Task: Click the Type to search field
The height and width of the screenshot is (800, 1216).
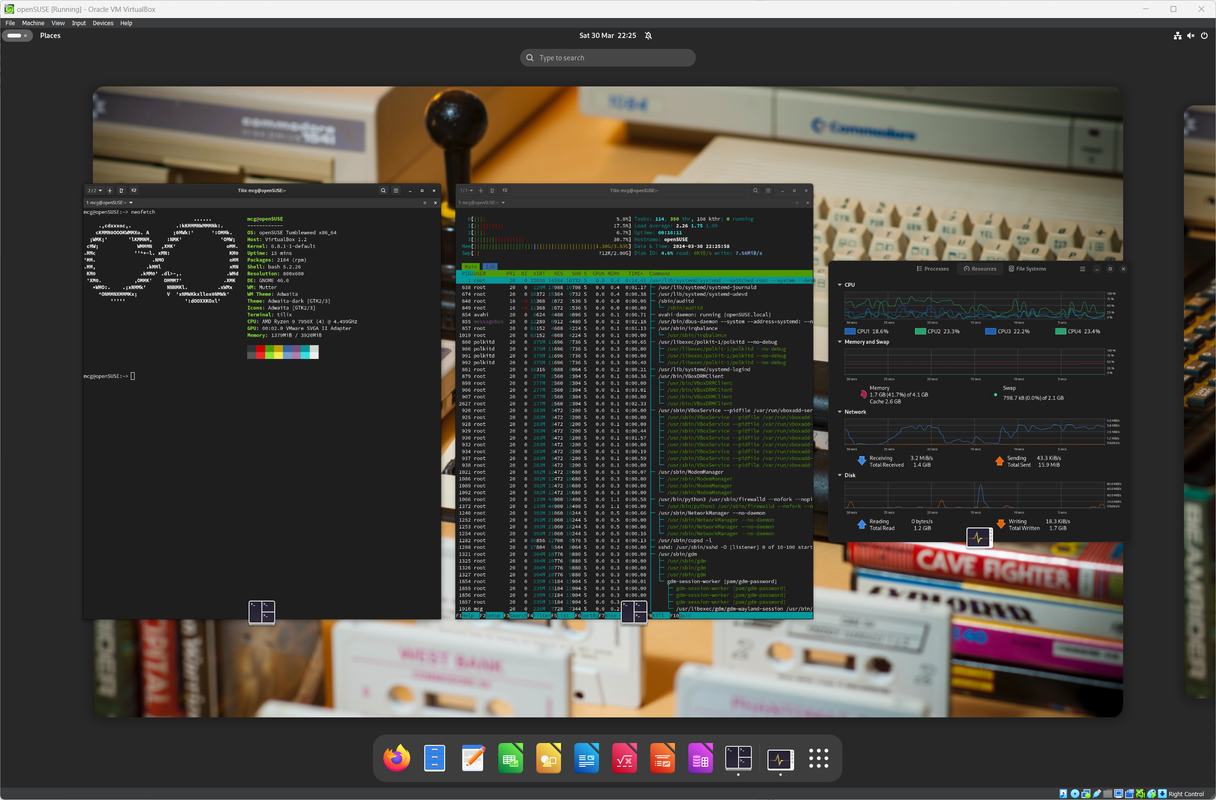Action: (608, 58)
